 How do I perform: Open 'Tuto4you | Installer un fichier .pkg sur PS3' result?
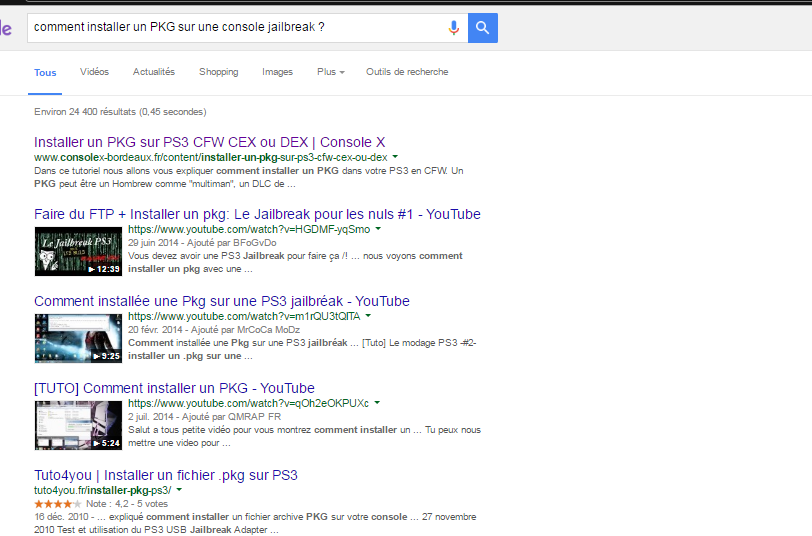click(x=166, y=475)
